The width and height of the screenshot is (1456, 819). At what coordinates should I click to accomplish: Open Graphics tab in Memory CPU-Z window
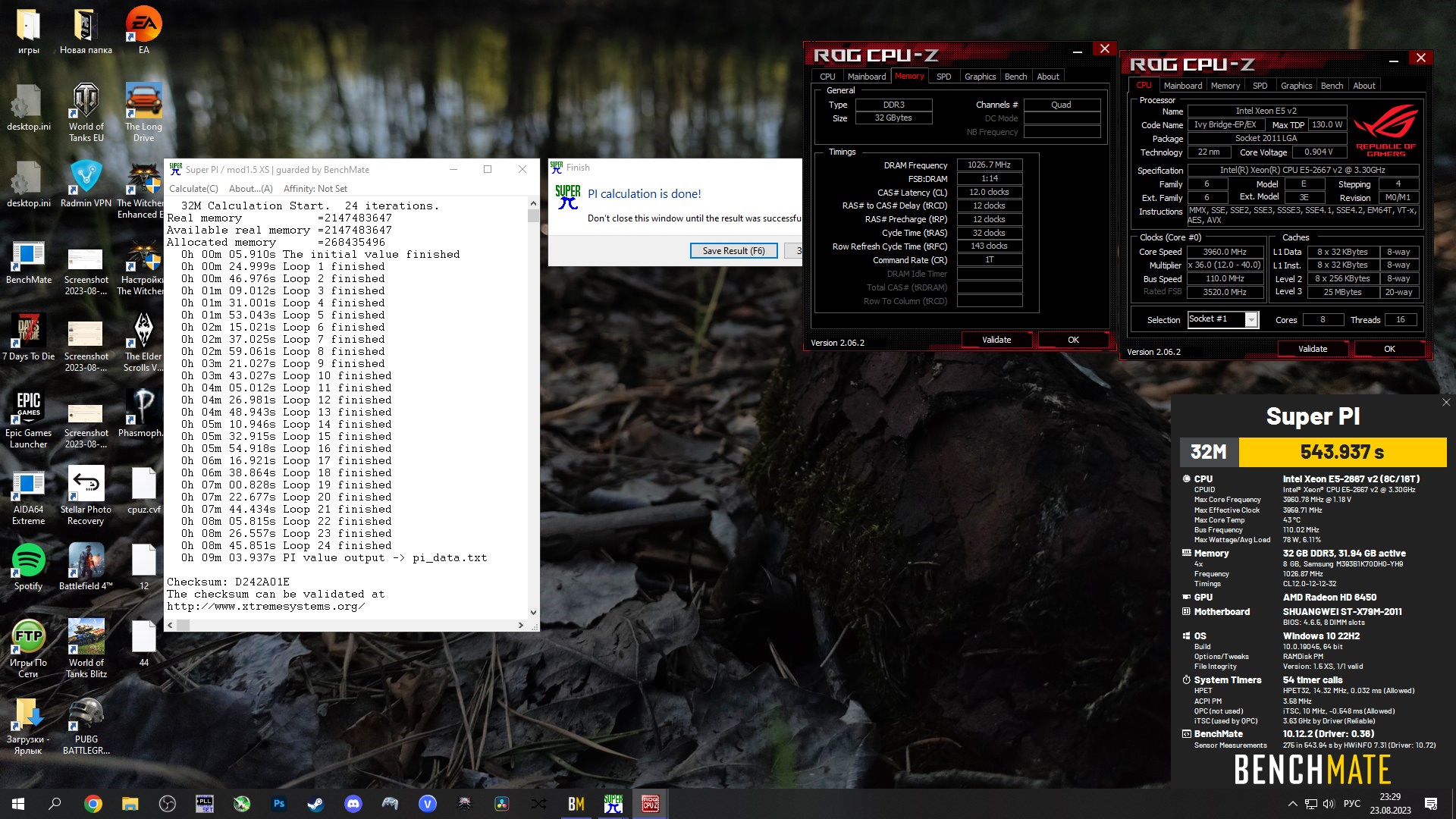point(980,77)
